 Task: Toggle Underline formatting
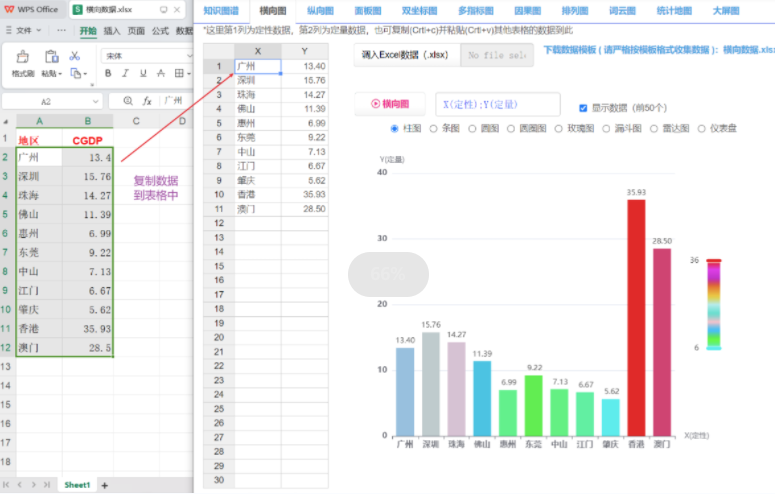pyautogui.click(x=143, y=74)
